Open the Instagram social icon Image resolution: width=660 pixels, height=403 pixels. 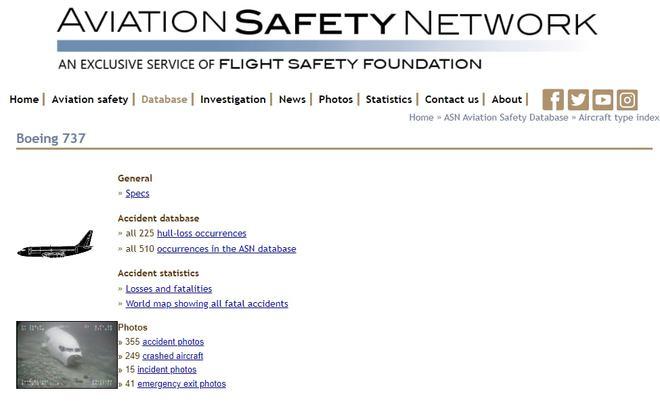627,99
